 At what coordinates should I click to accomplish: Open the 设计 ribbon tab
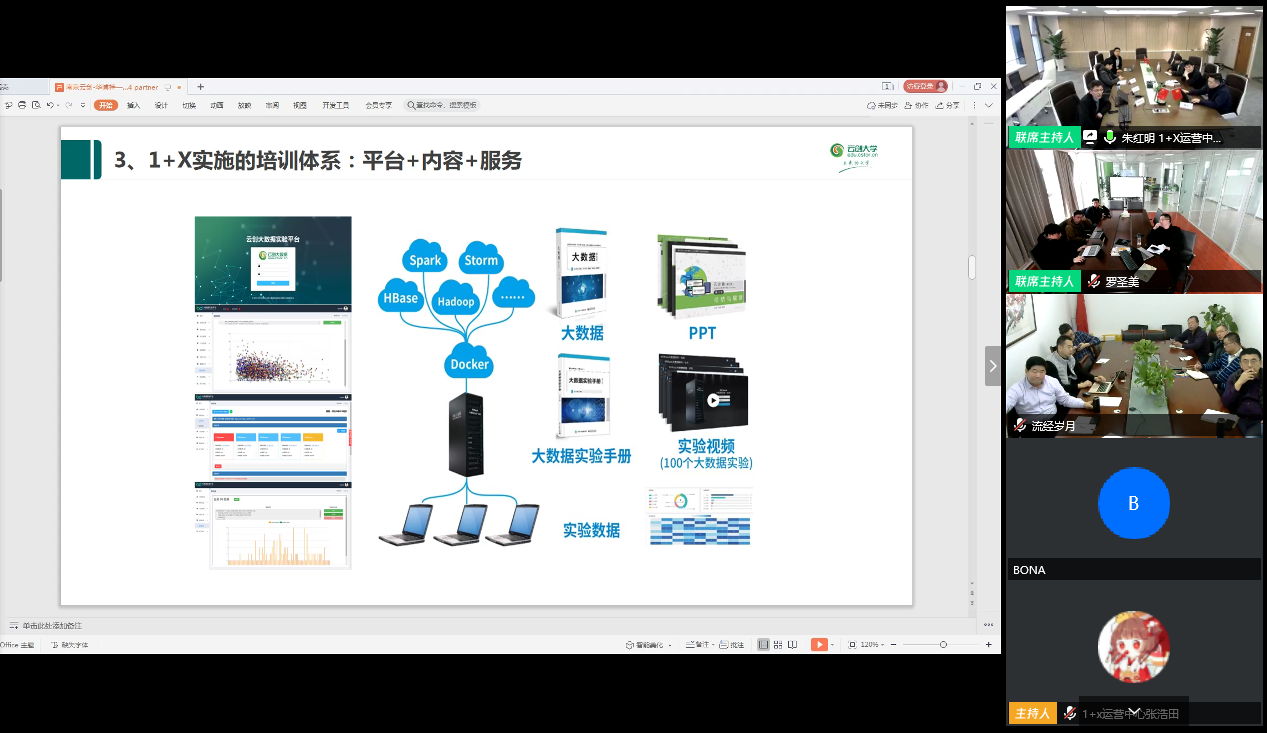point(161,105)
